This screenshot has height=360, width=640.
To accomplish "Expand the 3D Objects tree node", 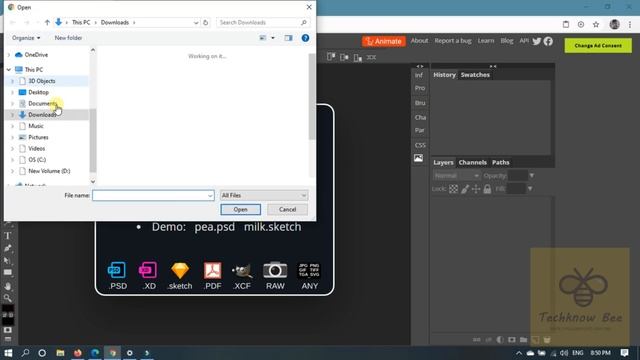I will [x=12, y=81].
